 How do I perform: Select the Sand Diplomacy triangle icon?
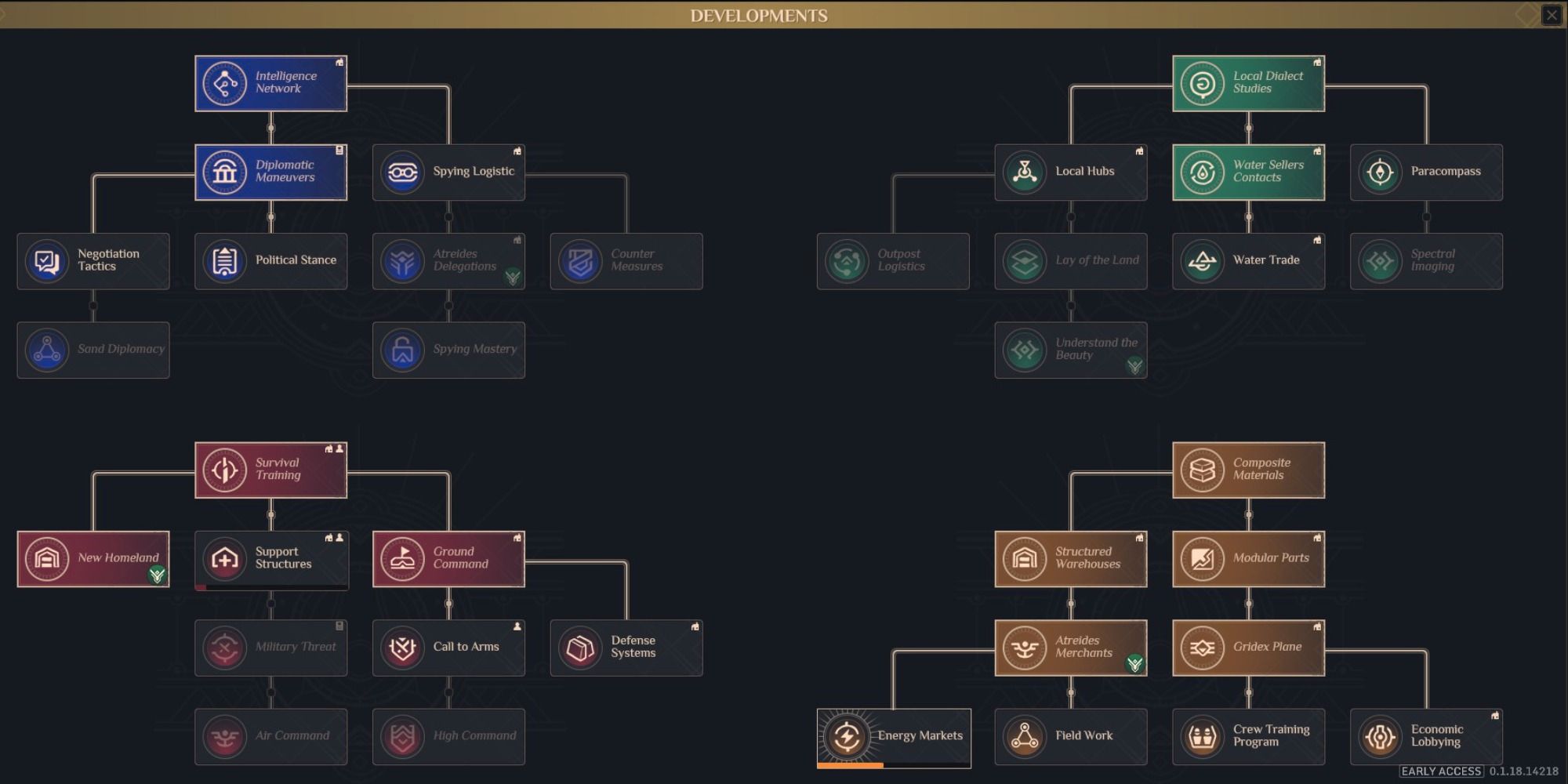47,350
